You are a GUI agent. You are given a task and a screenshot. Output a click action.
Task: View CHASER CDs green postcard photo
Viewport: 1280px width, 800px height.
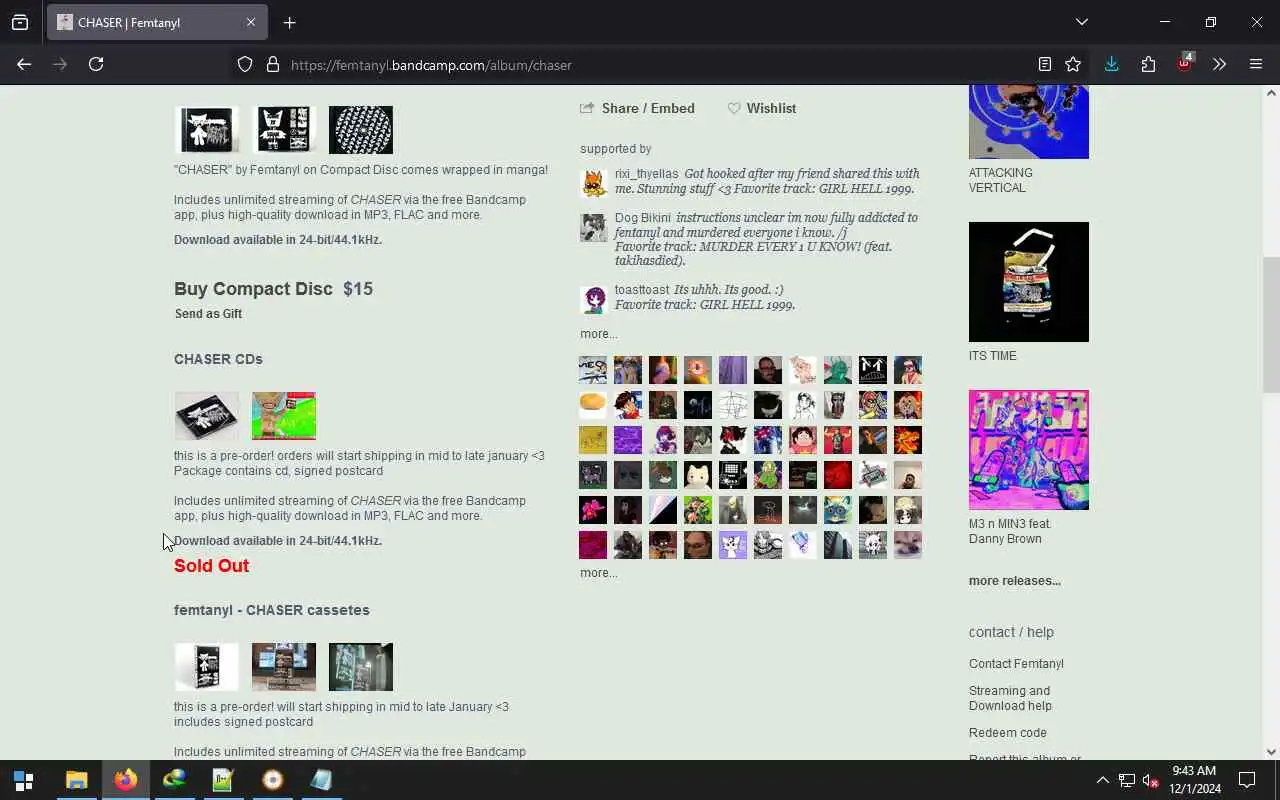284,416
